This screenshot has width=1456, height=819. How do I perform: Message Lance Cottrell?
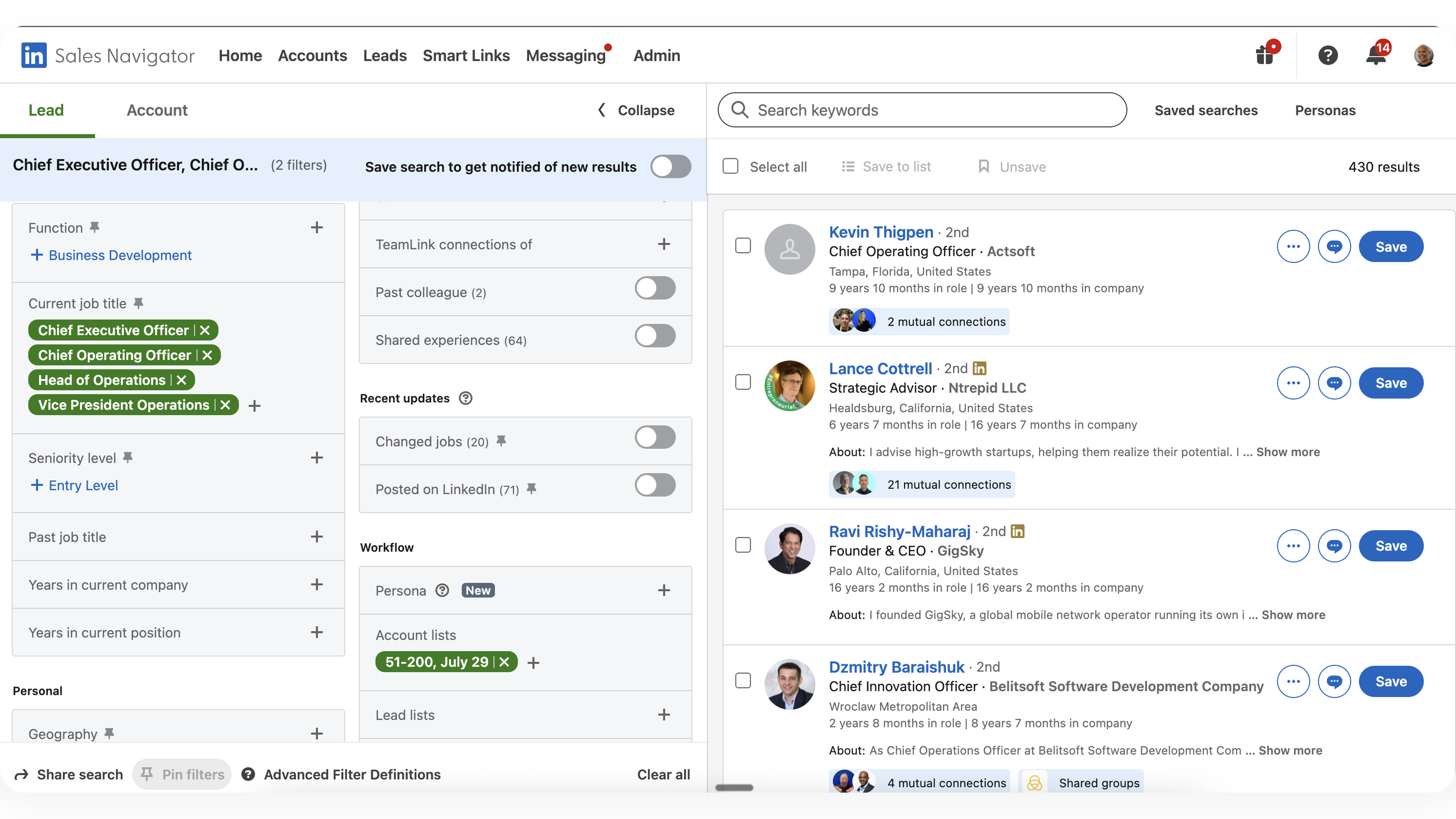(1334, 383)
